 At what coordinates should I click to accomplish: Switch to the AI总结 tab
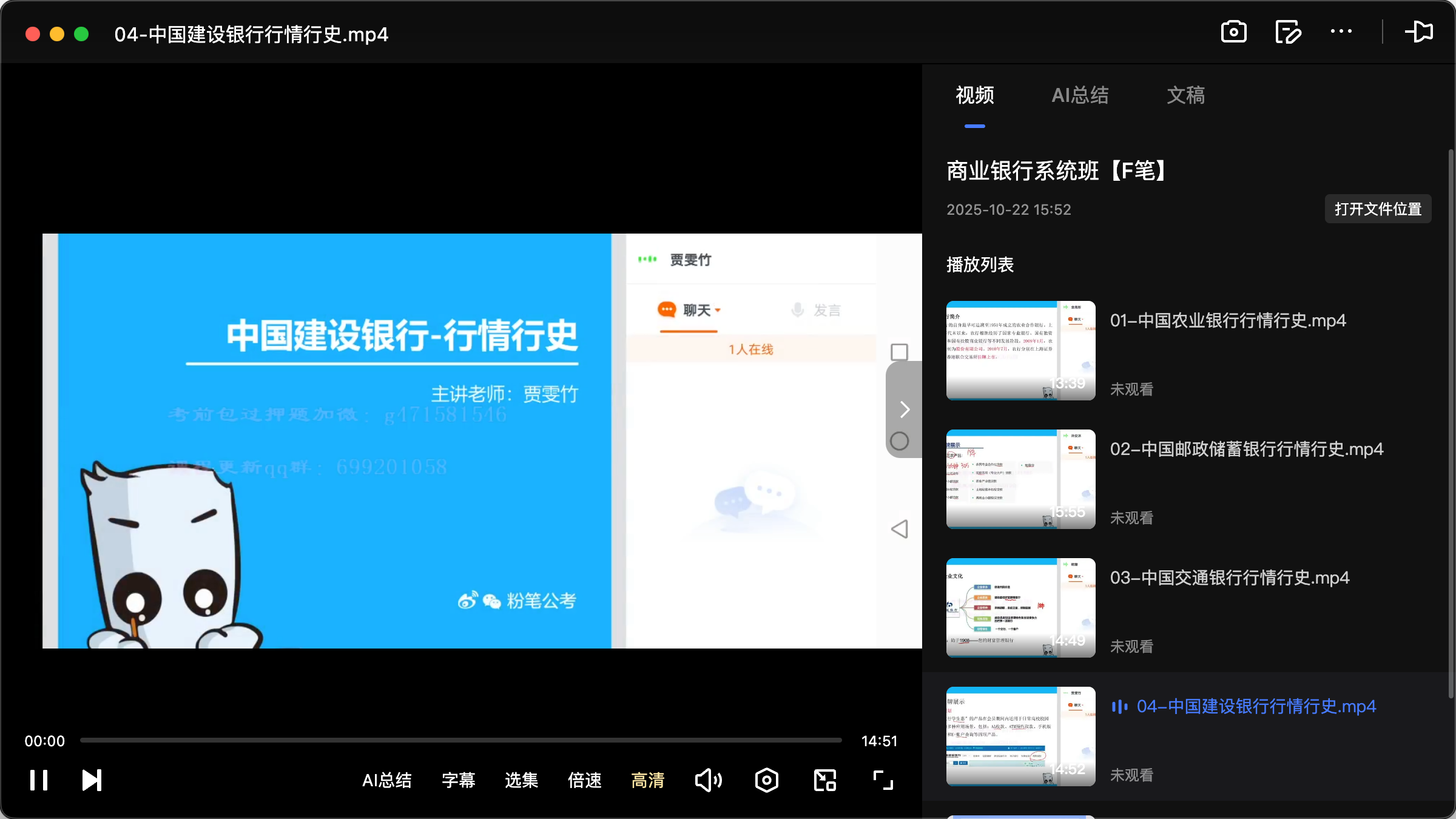pyautogui.click(x=1080, y=95)
